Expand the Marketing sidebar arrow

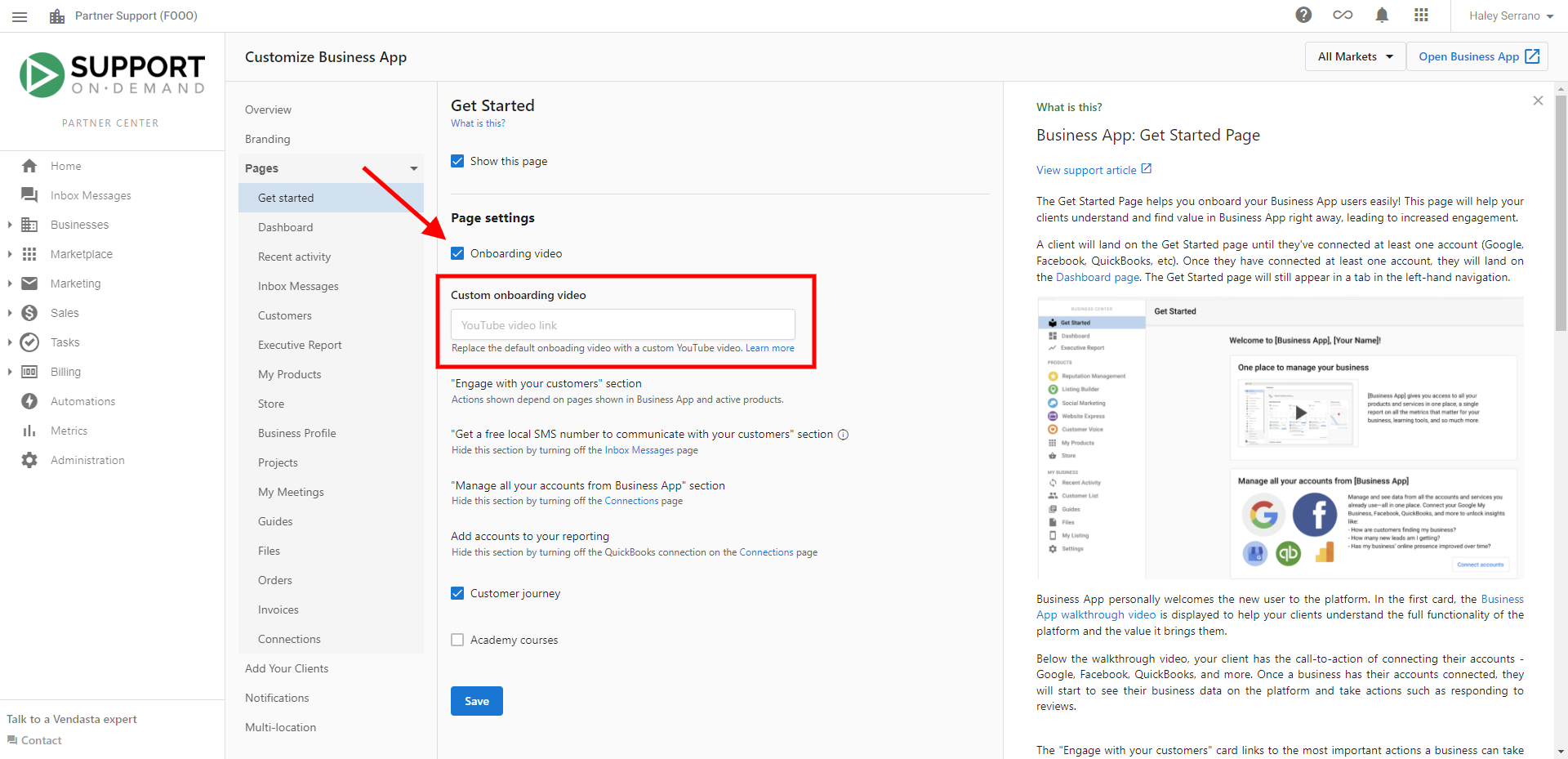(x=9, y=284)
